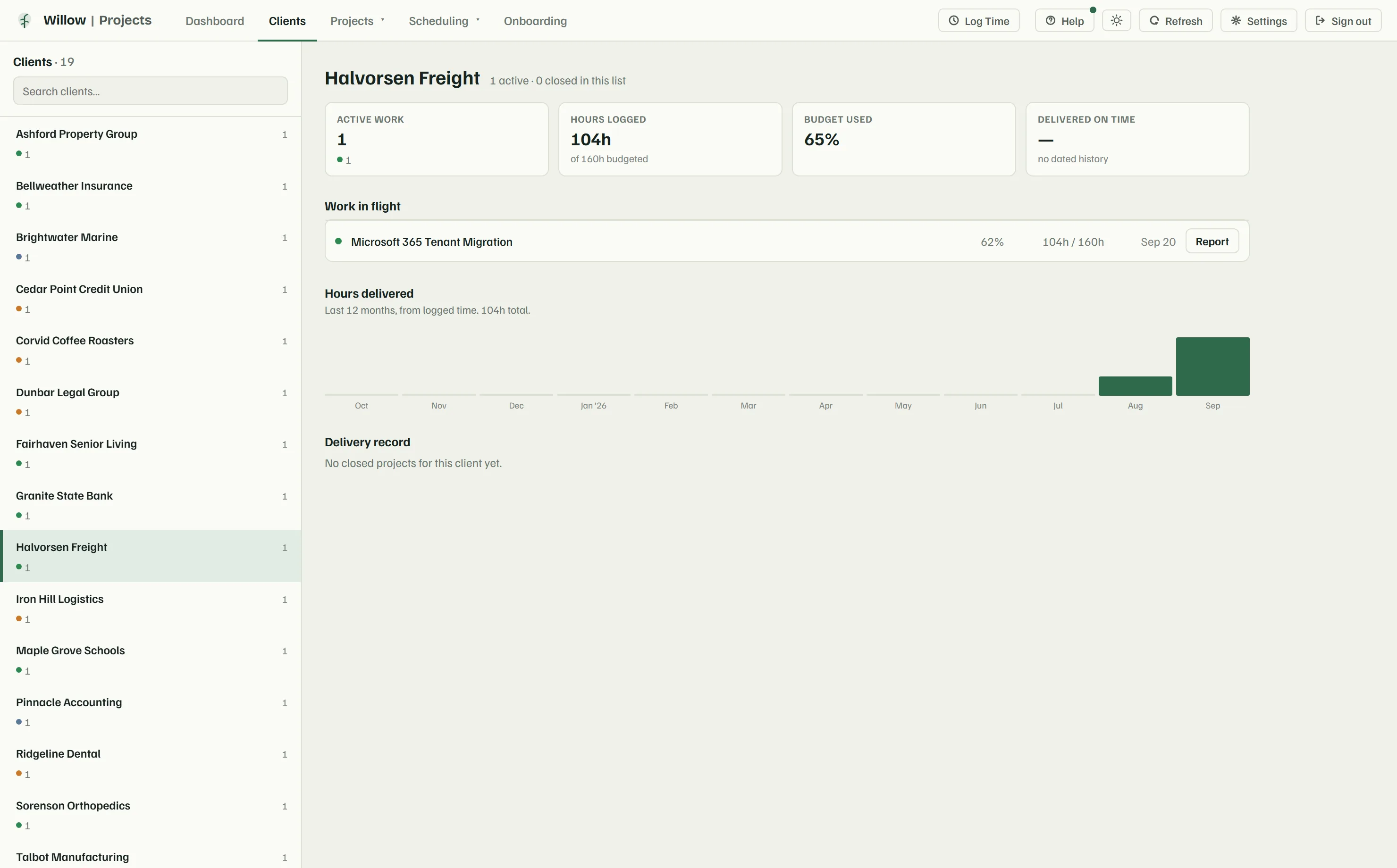Open the Report for Microsoft 365 Migration
Screen dimensions: 1397x868
pos(1212,241)
